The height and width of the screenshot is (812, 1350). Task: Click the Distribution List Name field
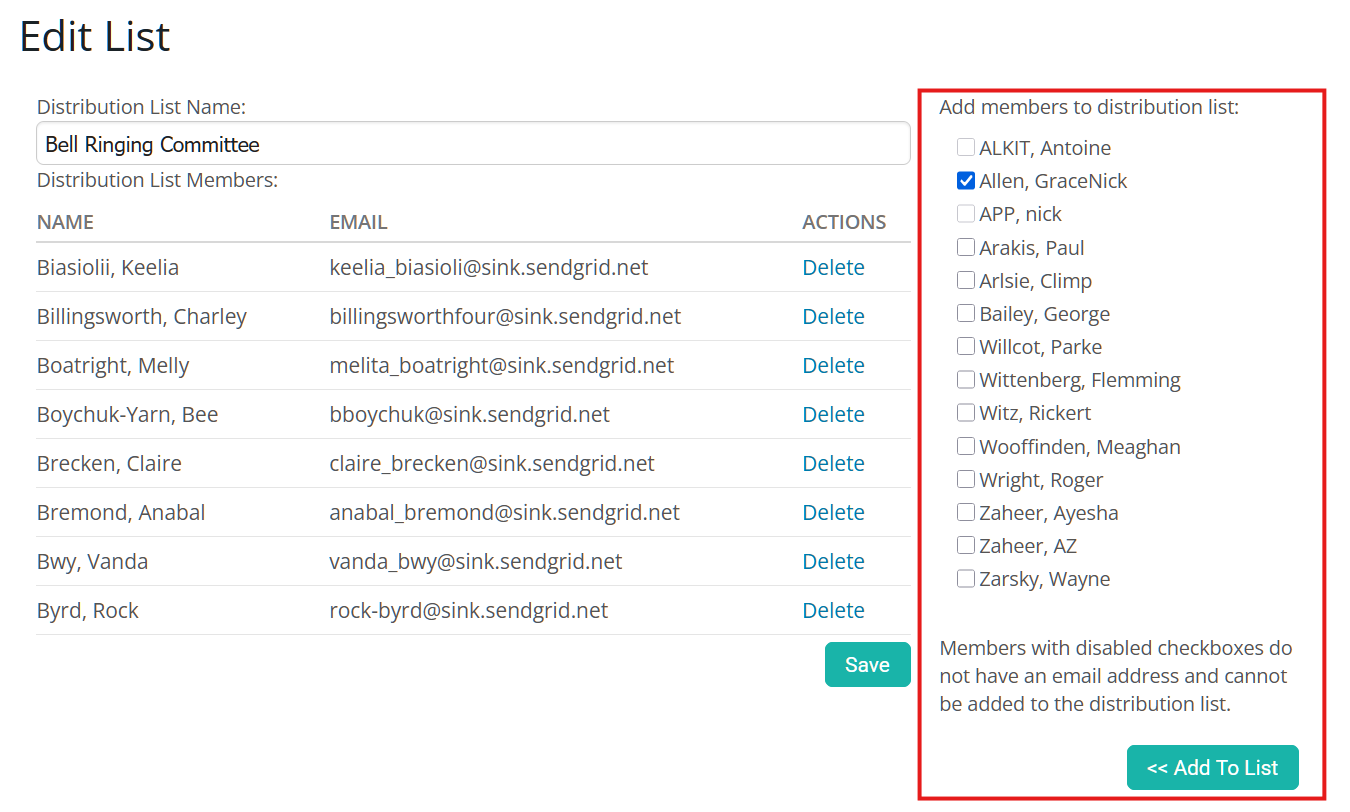coord(472,144)
